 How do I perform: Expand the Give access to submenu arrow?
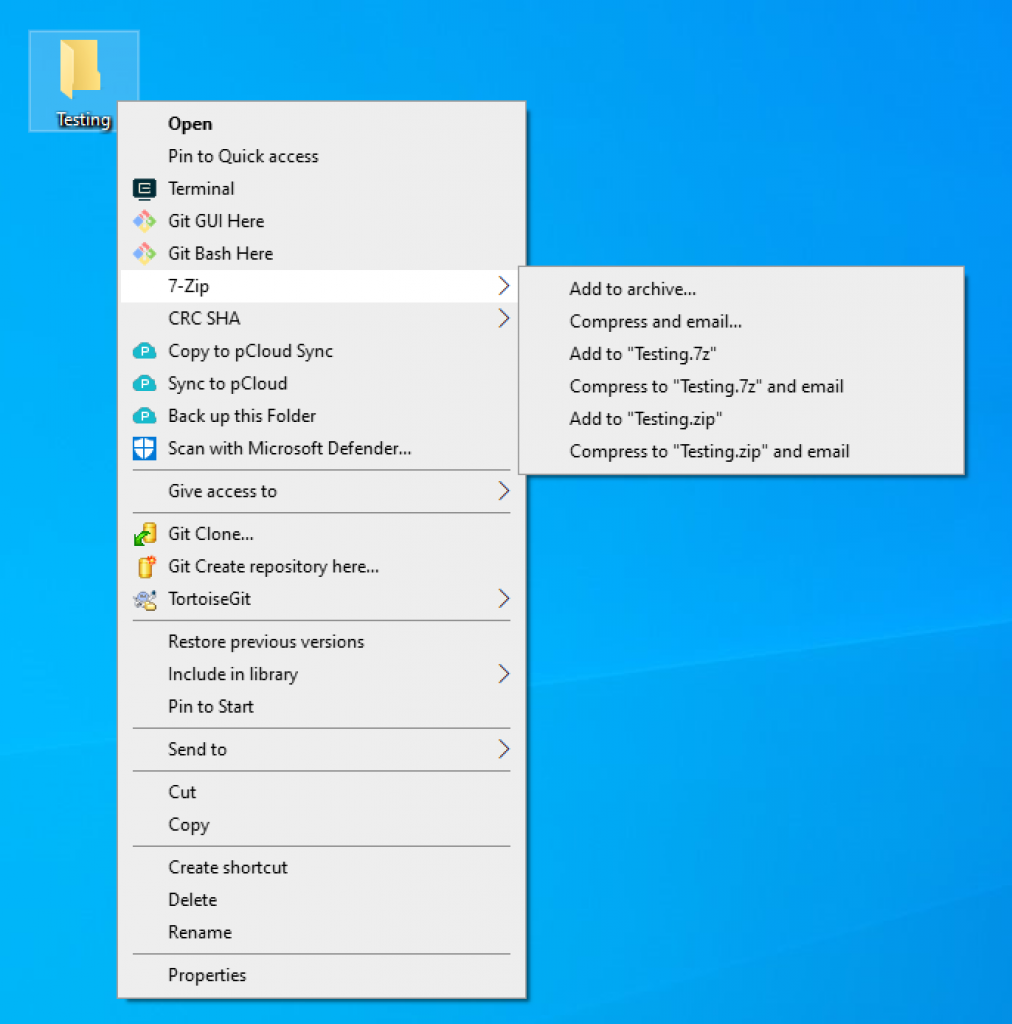pos(503,491)
